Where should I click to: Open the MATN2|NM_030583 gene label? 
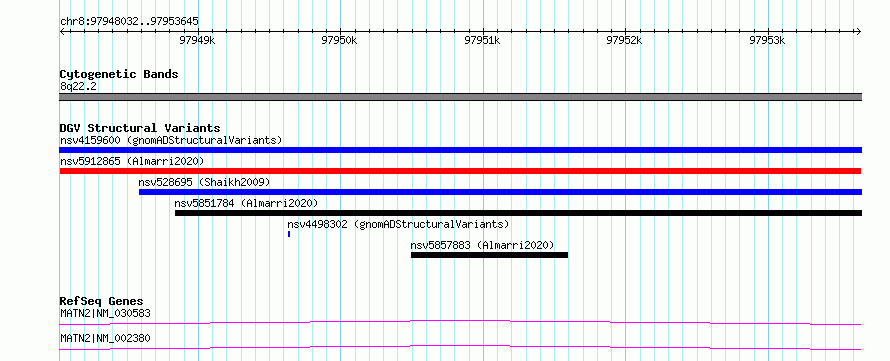[105, 313]
